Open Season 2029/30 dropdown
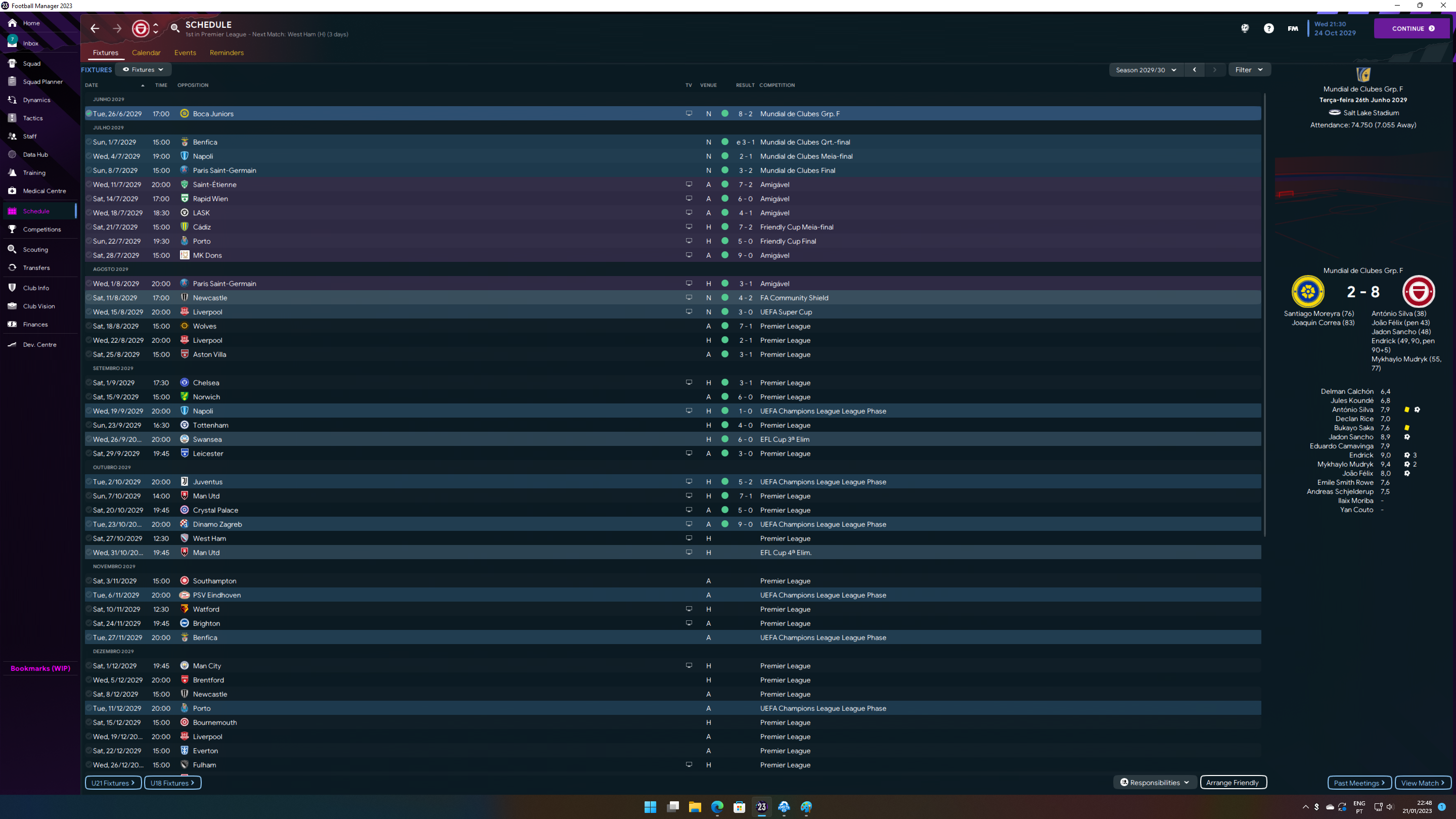 (1146, 70)
